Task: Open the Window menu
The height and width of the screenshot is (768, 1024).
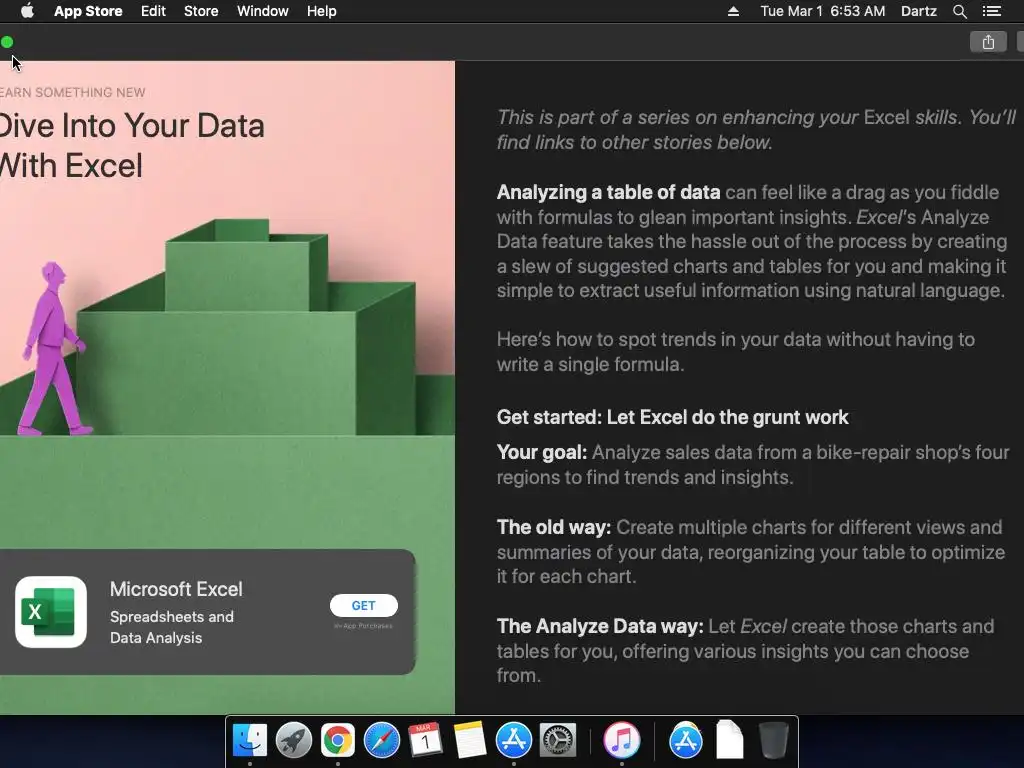Action: tap(263, 11)
